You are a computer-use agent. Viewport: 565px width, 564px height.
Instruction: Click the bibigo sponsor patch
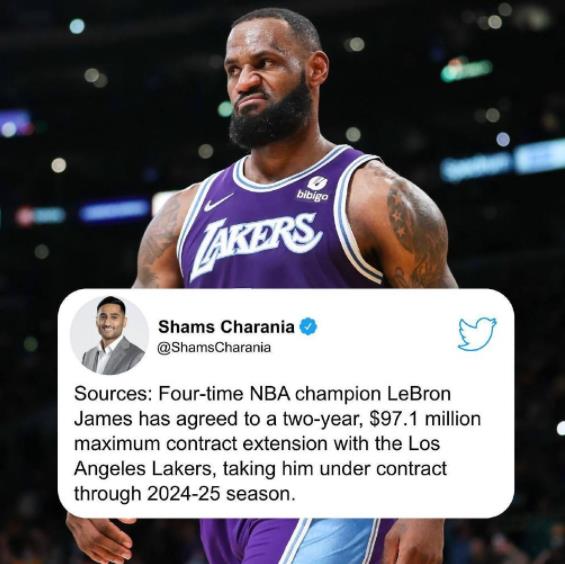[x=313, y=189]
